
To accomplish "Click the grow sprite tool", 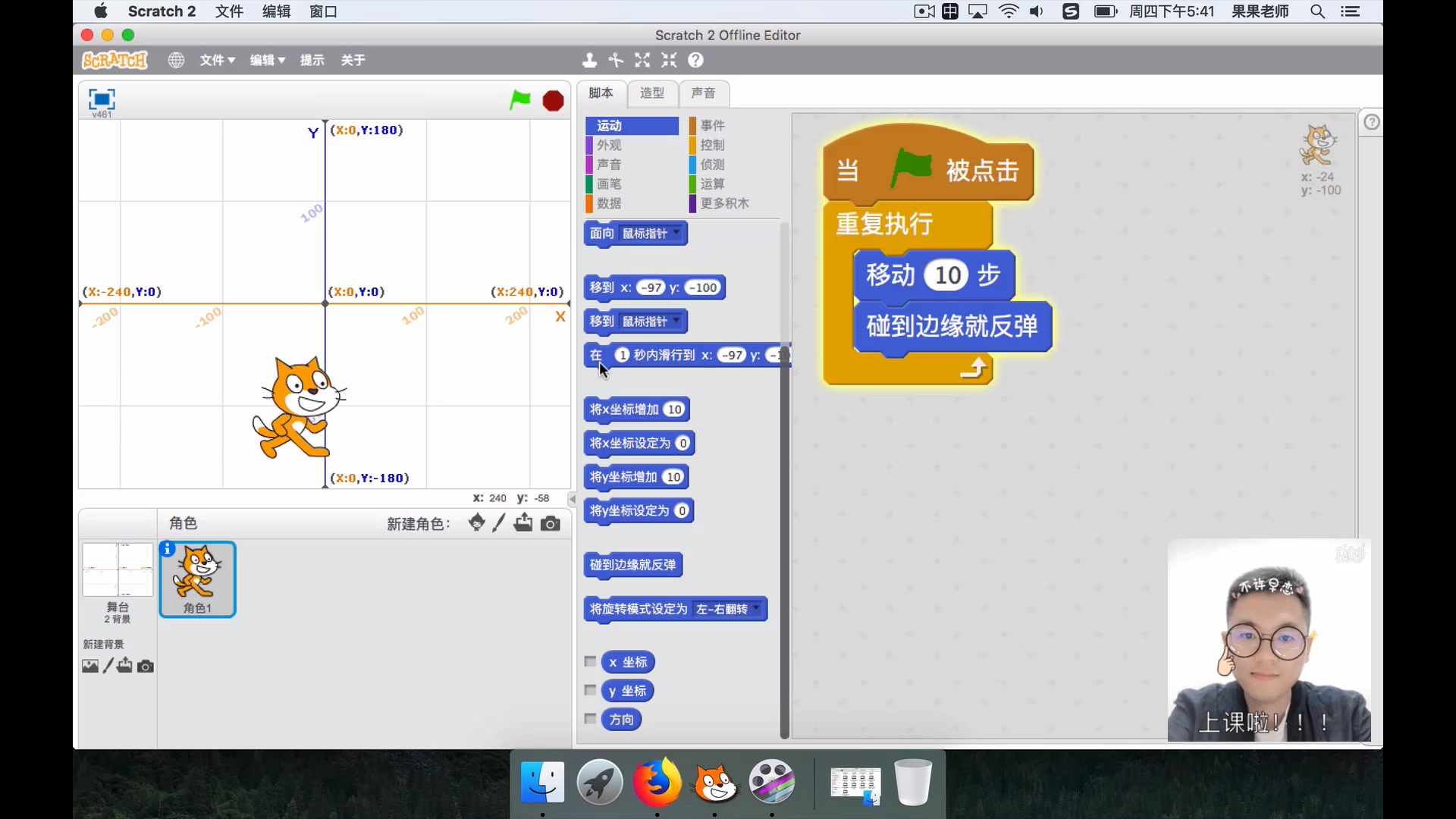I will point(642,60).
